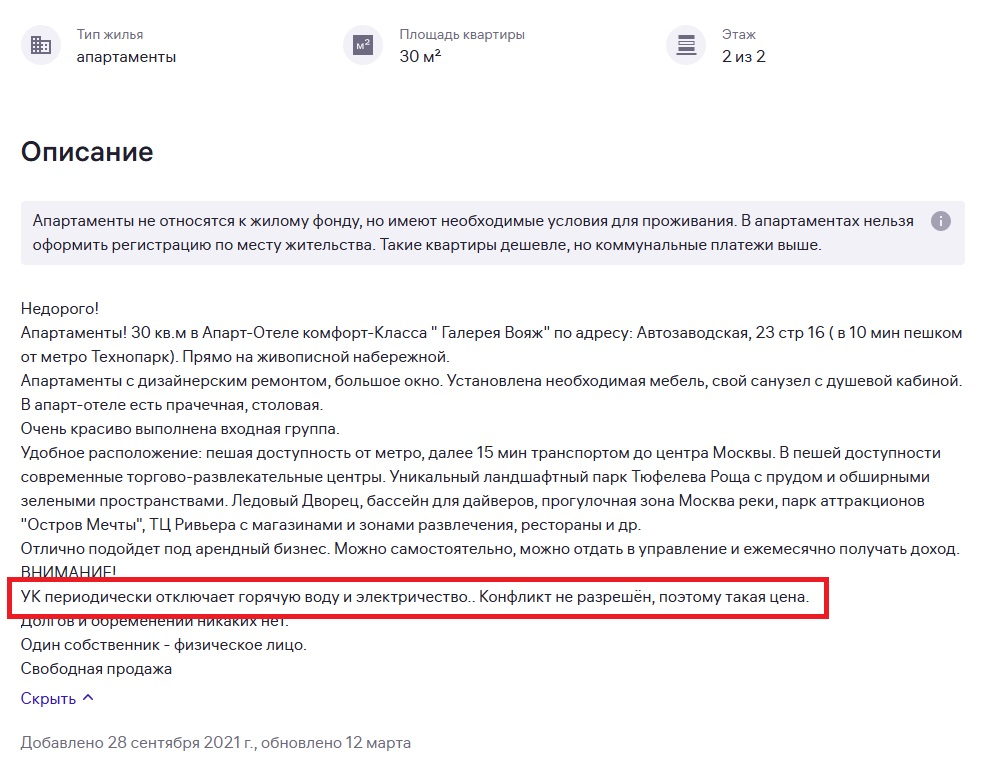Click the info icon in the apartments notice
The image size is (987, 772).
[x=940, y=221]
